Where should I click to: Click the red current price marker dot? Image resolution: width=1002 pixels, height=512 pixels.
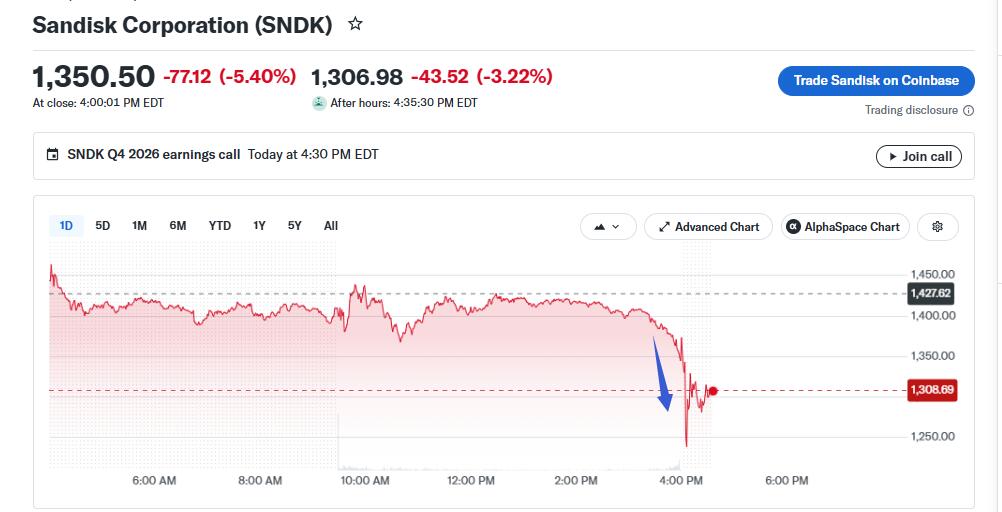tap(713, 391)
